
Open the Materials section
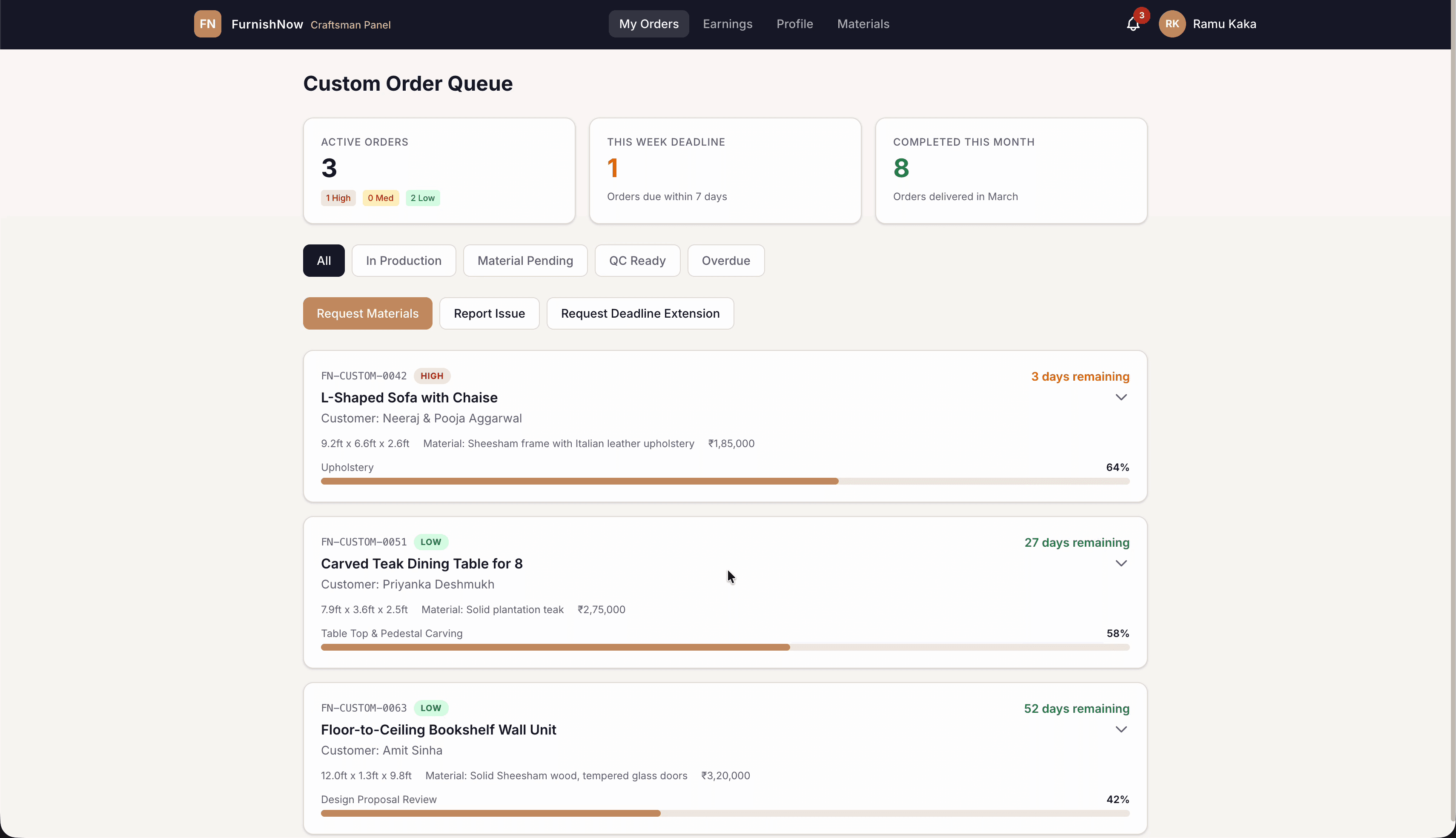(863, 23)
